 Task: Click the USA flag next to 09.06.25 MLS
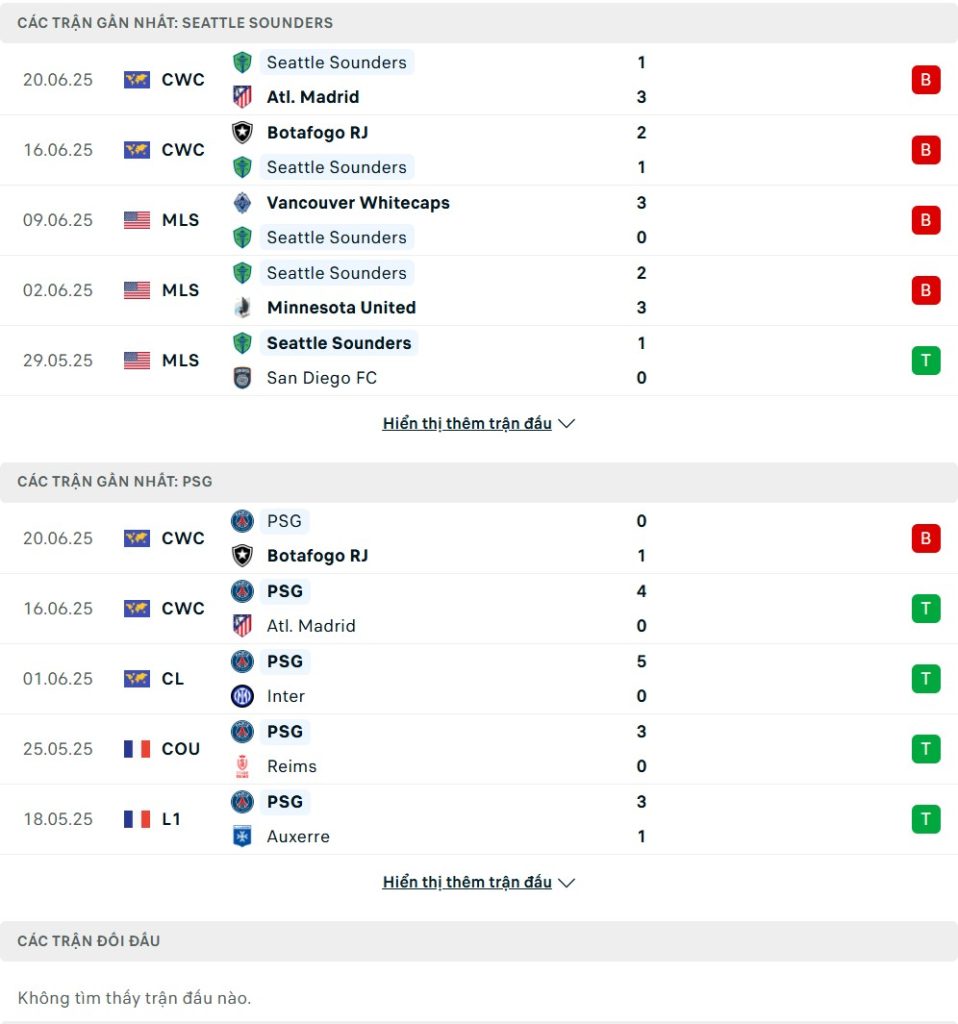point(137,220)
